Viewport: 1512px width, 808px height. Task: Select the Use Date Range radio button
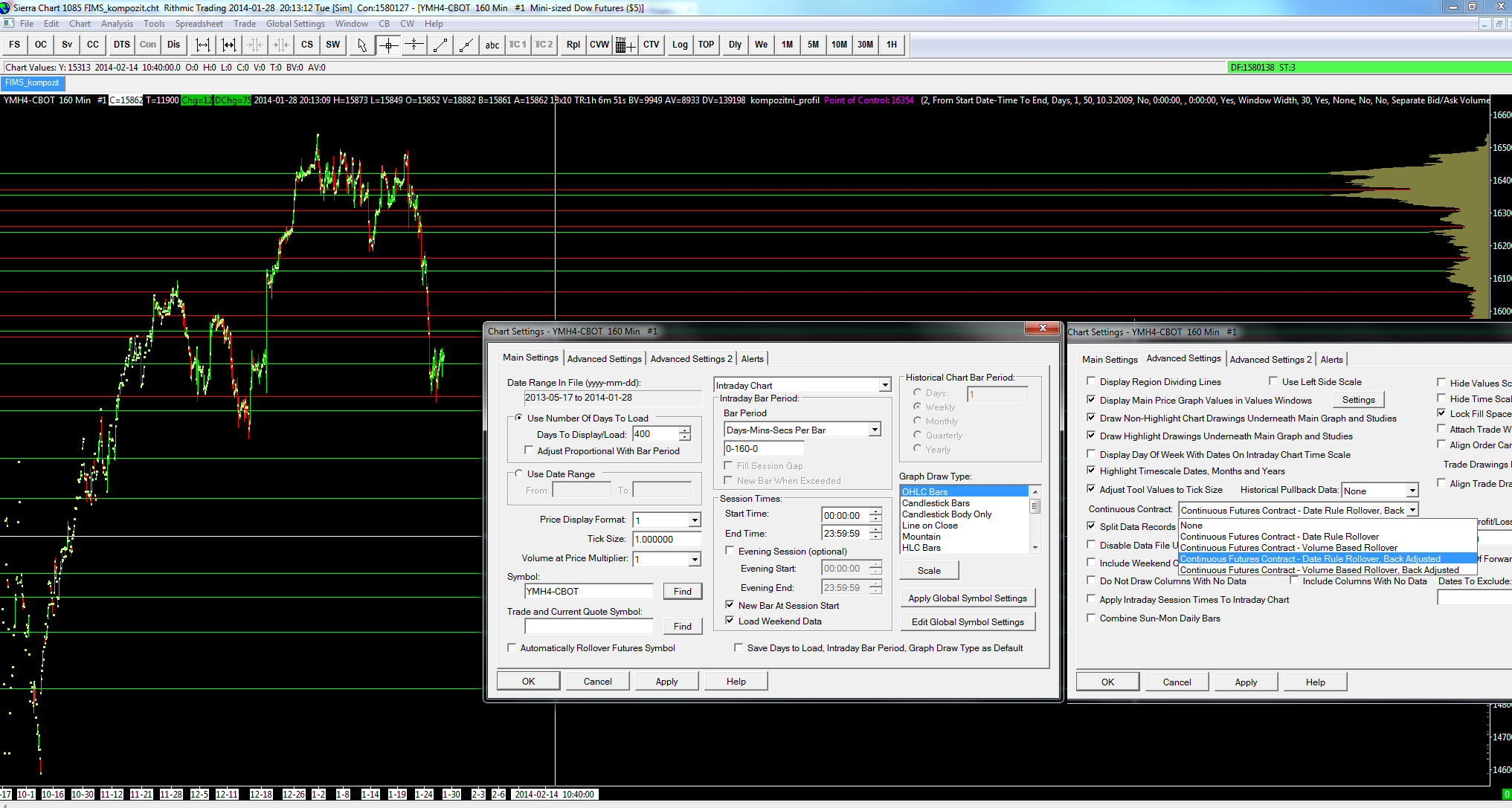519,474
